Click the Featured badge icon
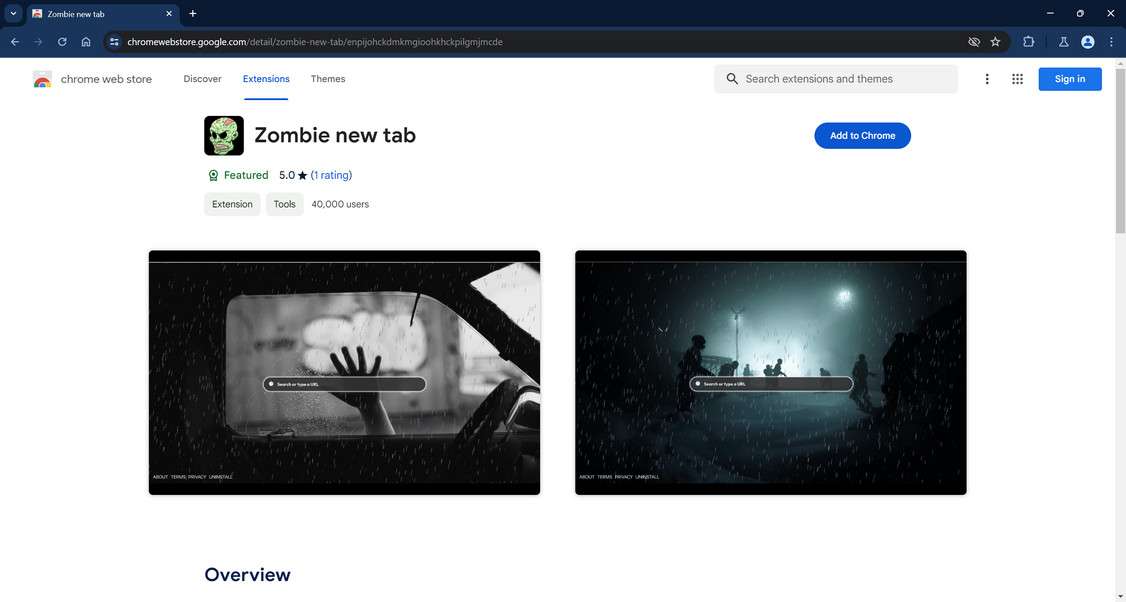The image size is (1126, 602). point(213,175)
